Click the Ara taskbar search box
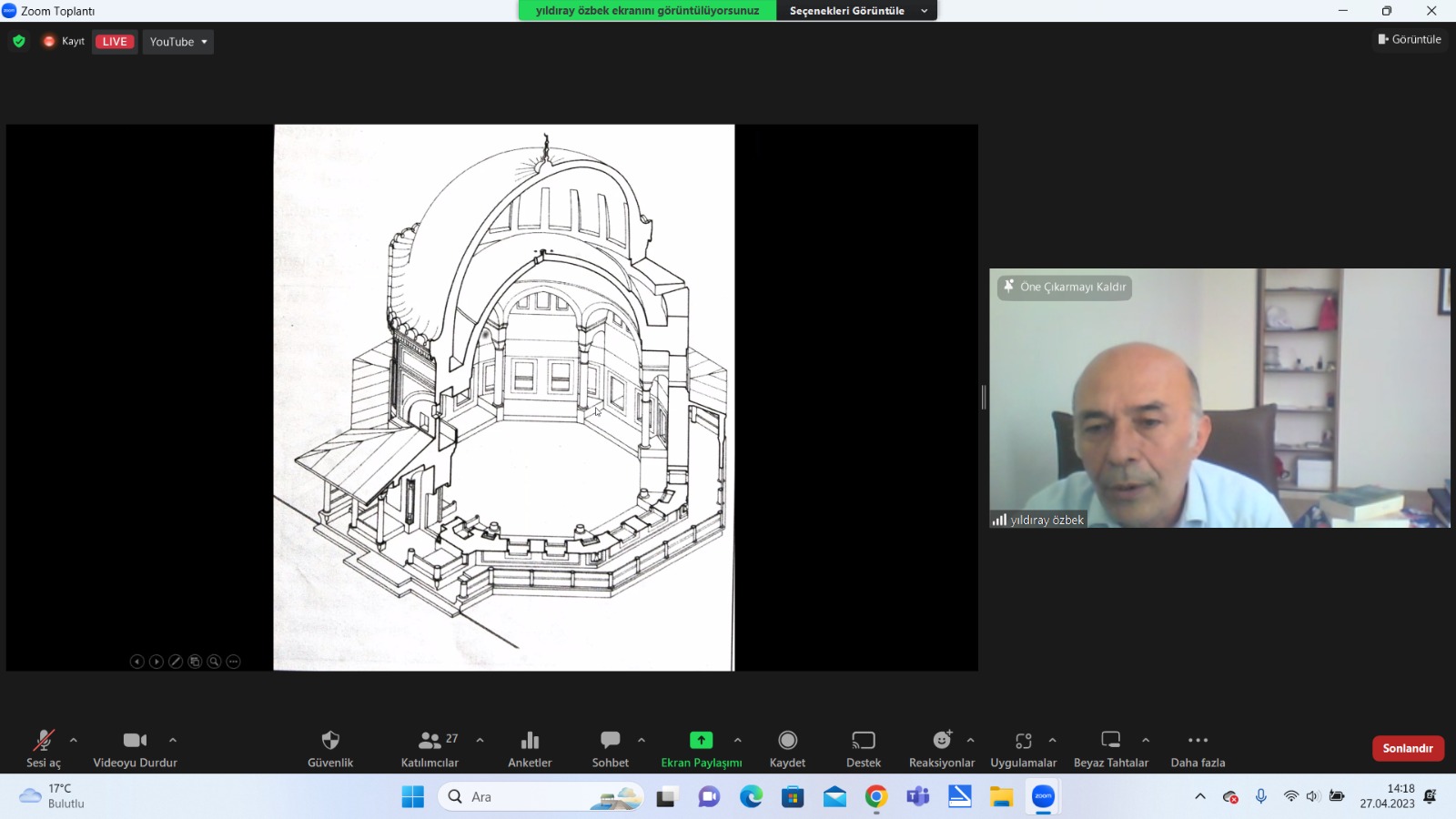 tap(541, 797)
